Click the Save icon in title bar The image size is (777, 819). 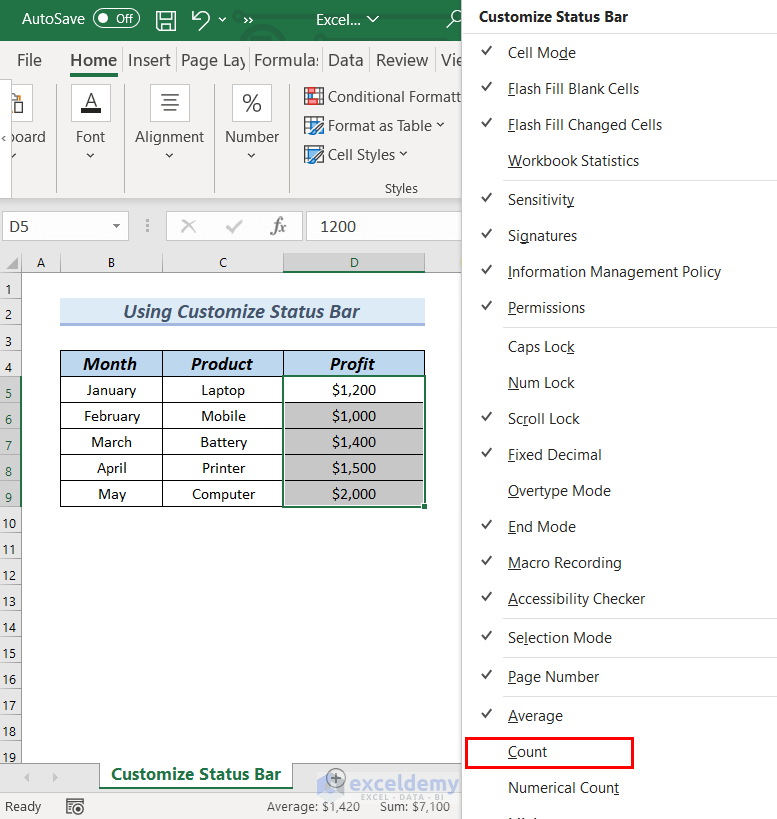[166, 20]
